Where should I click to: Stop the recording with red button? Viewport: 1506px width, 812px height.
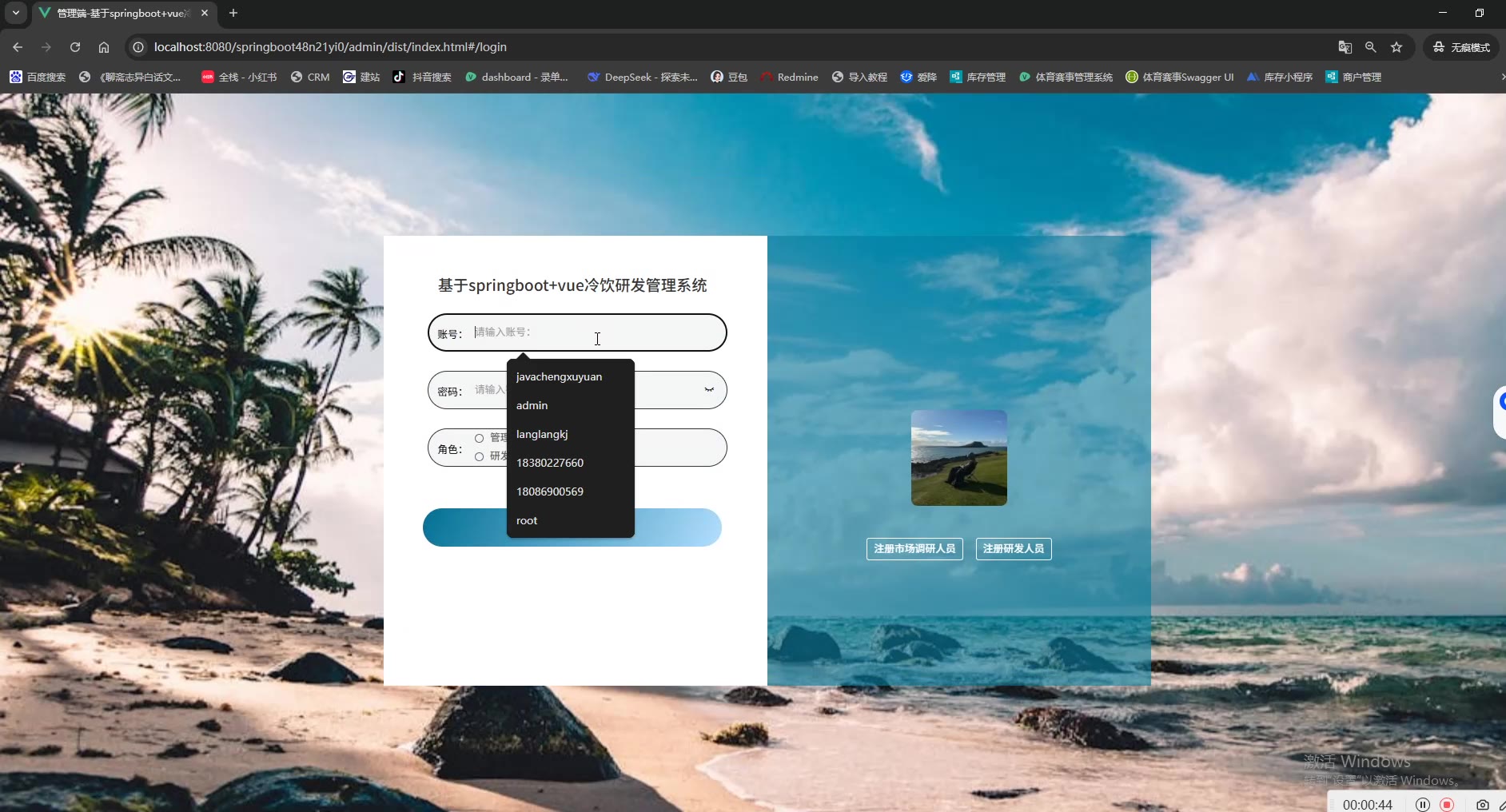(1447, 804)
